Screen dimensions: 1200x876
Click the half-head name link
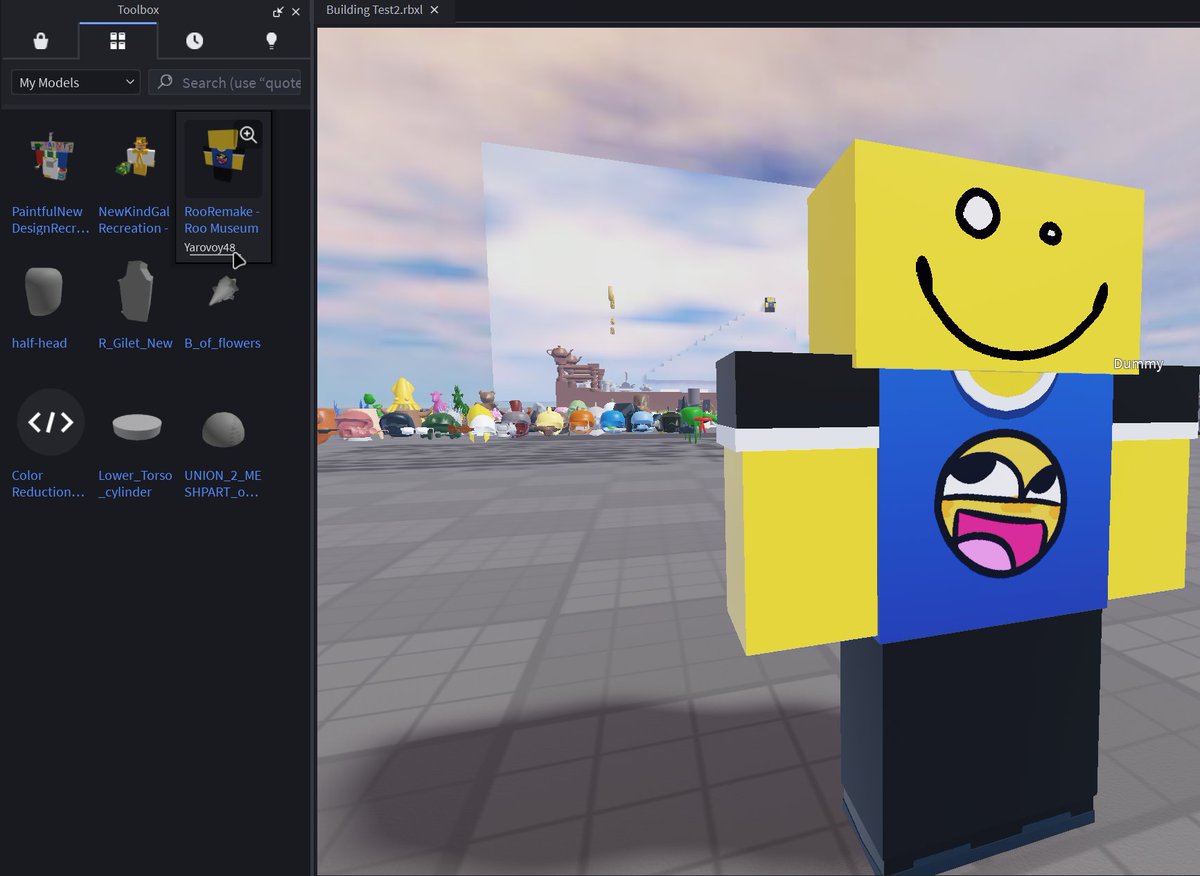(x=39, y=343)
